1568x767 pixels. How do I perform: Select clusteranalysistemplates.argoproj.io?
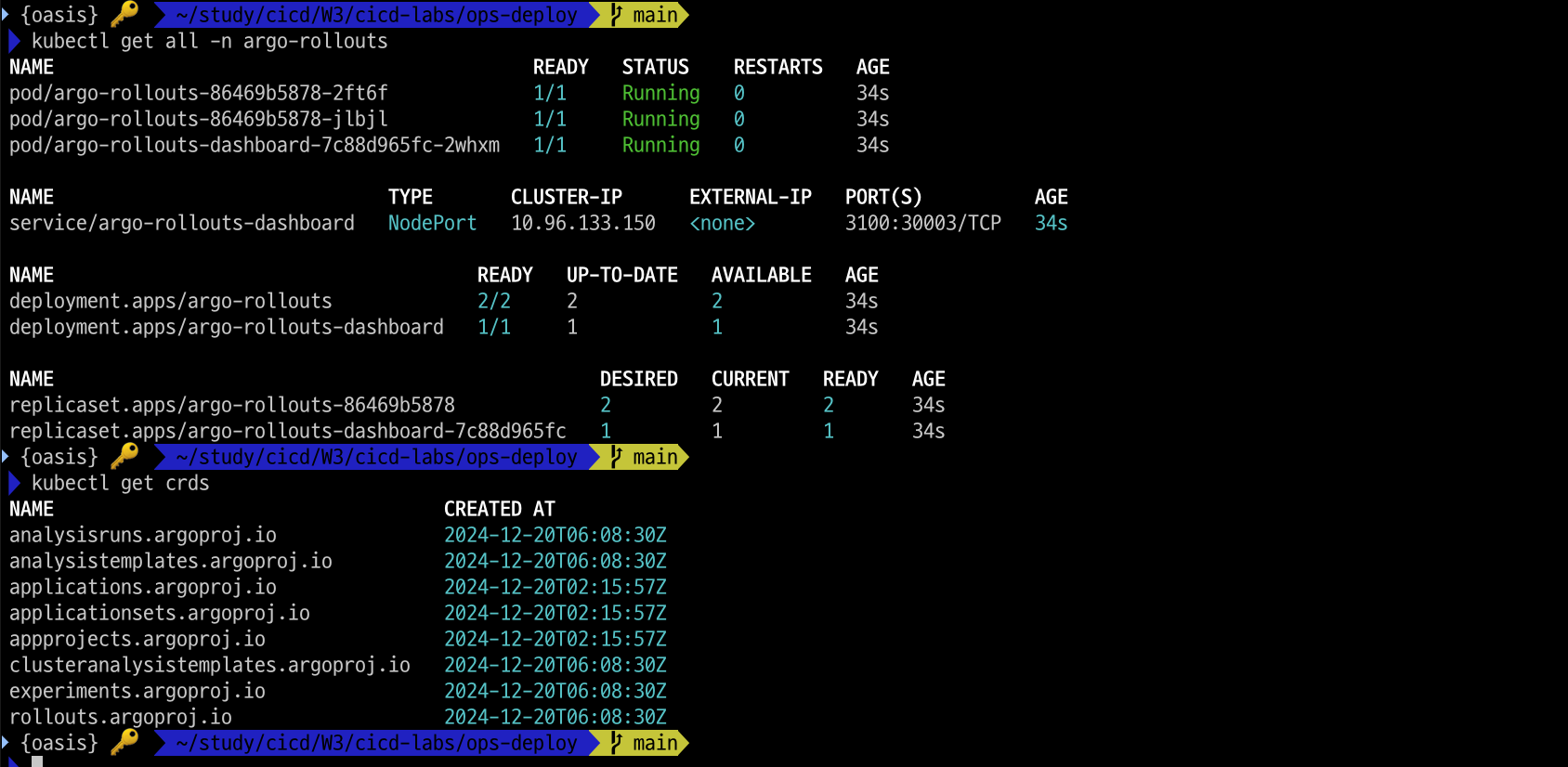[210, 665]
